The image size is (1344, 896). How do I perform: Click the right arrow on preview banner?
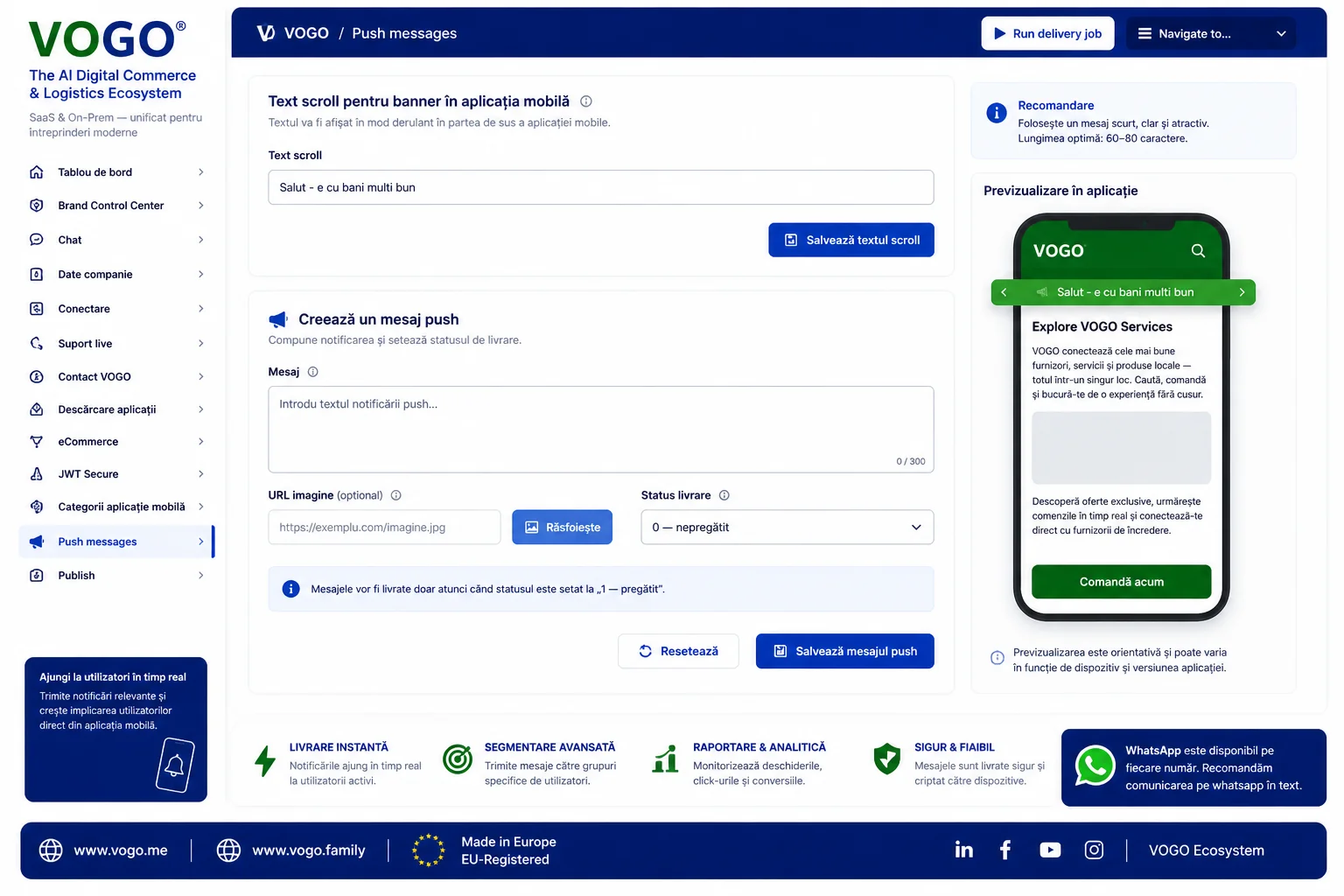(1242, 292)
